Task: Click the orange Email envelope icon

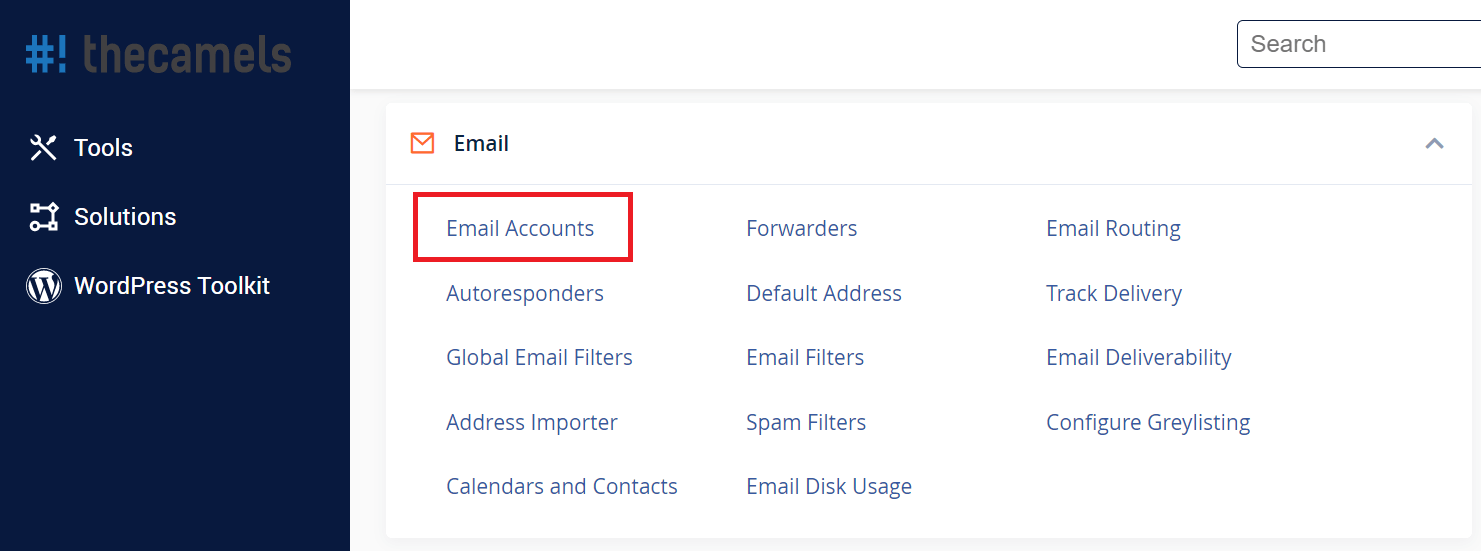Action: click(422, 143)
